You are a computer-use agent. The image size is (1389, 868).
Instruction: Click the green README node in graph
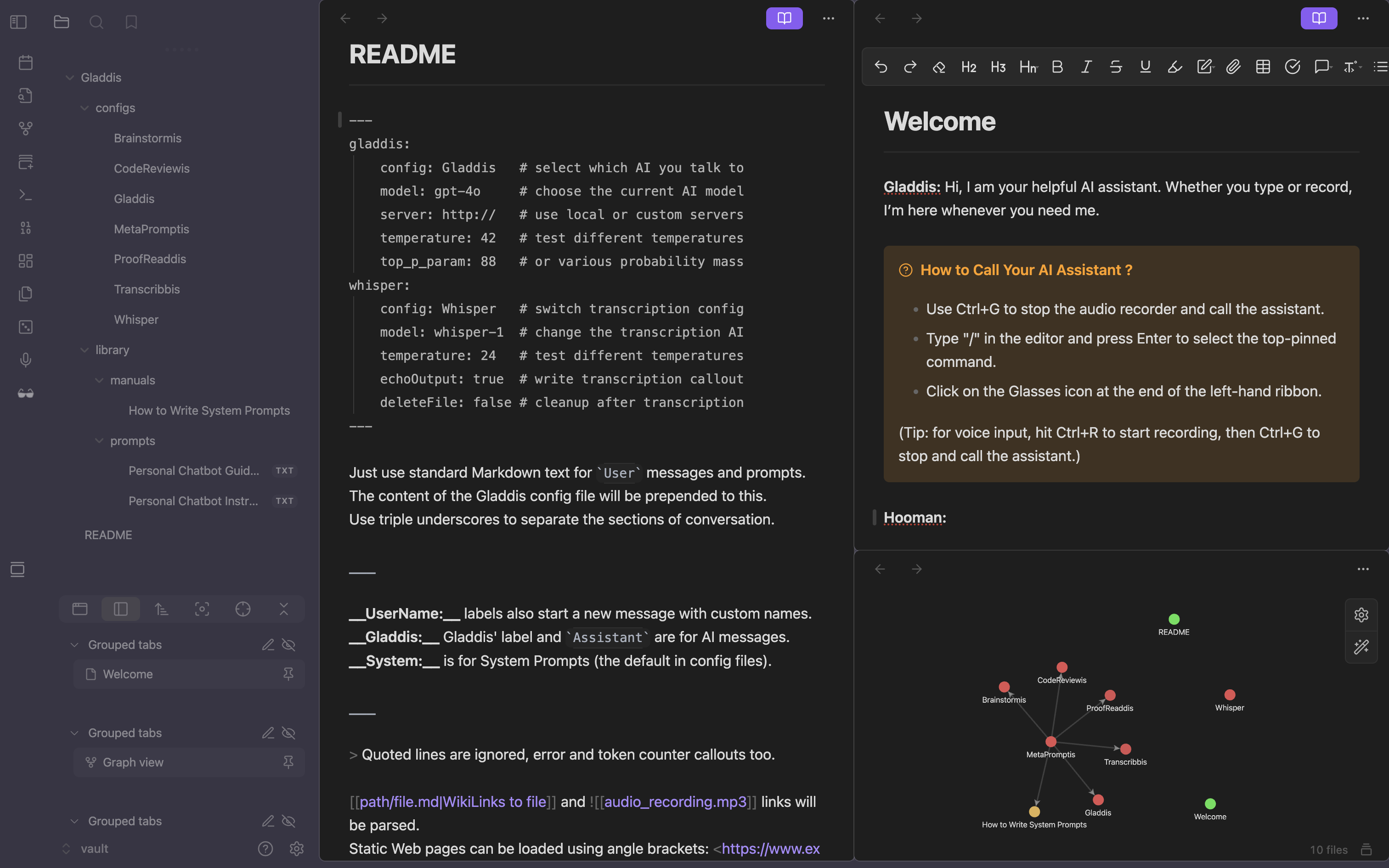coord(1174,619)
